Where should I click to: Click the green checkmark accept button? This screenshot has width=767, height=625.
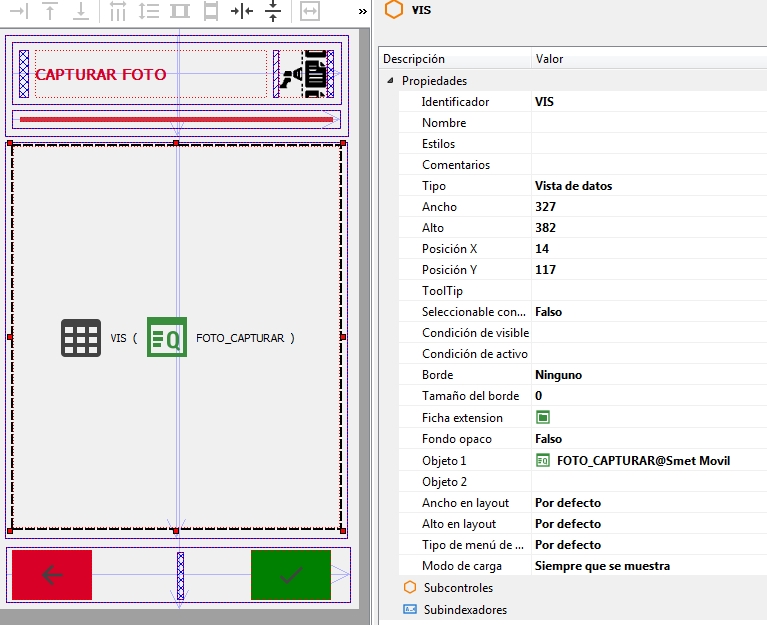291,575
